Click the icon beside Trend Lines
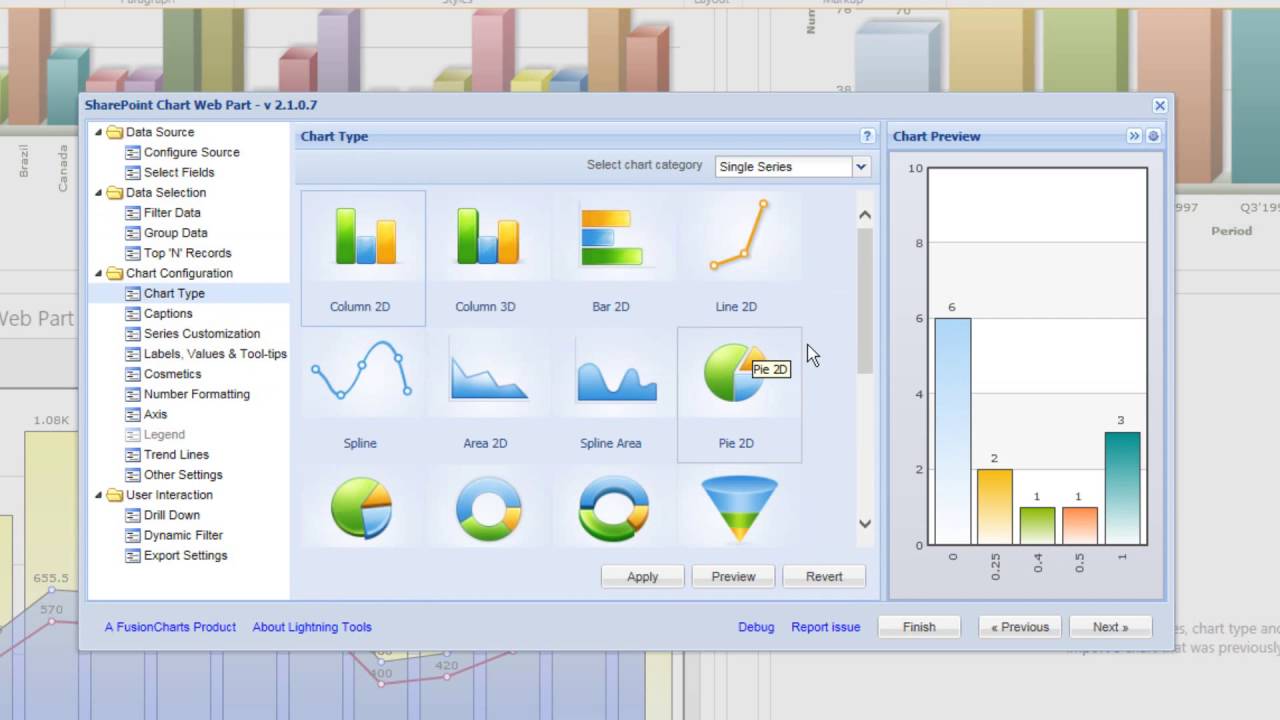Viewport: 1280px width, 720px height. [x=133, y=455]
